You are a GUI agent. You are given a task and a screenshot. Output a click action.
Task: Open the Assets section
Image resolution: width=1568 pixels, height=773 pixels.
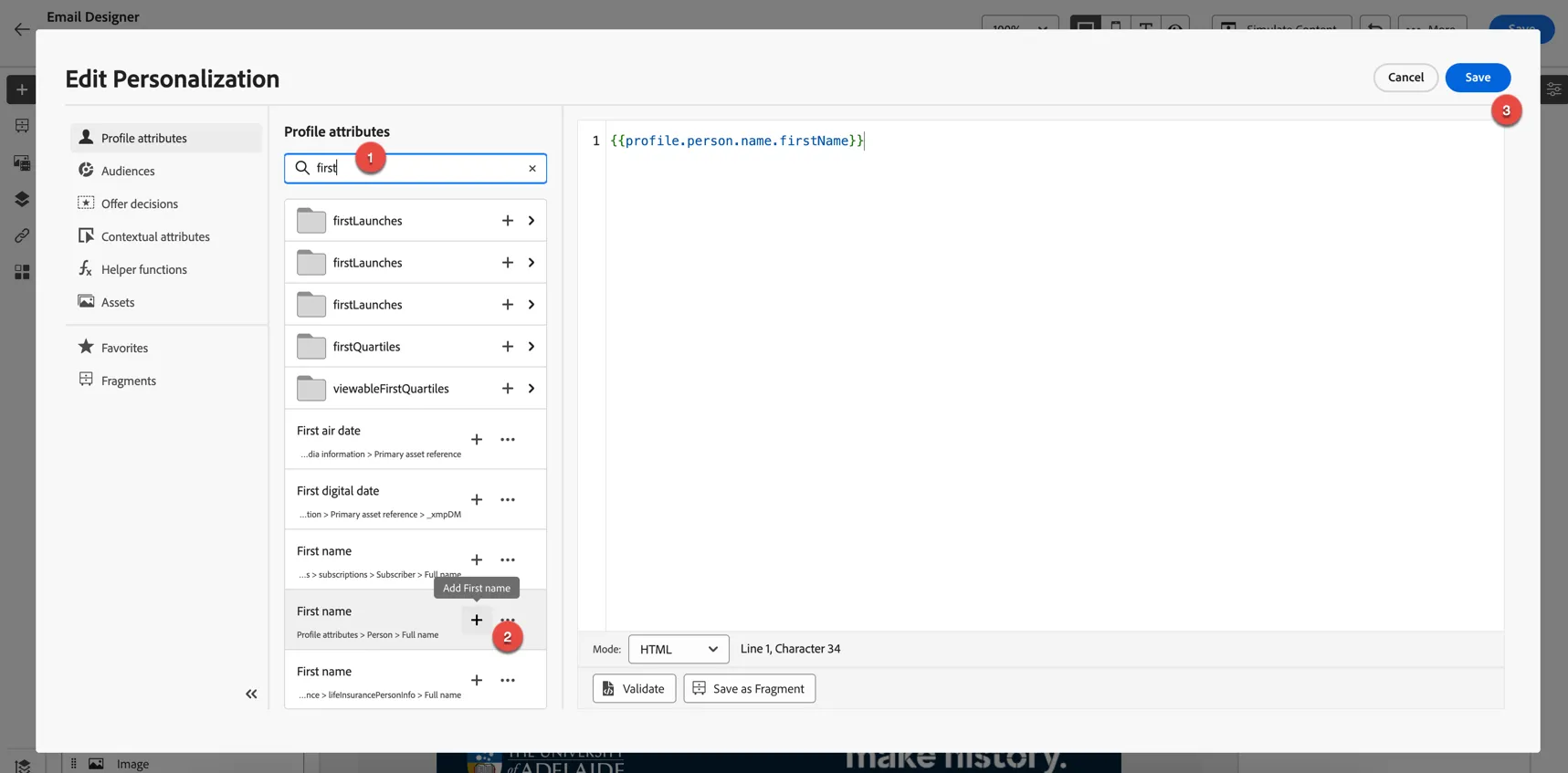tap(165, 302)
